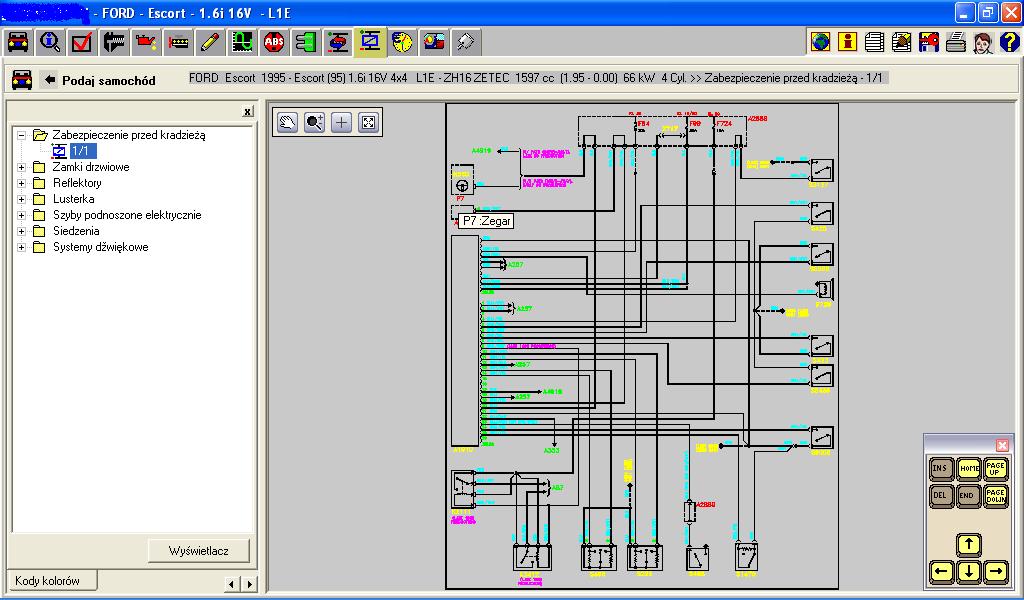Click the floppy disk with key icon
This screenshot has height=600, width=1024.
pyautogui.click(x=929, y=42)
